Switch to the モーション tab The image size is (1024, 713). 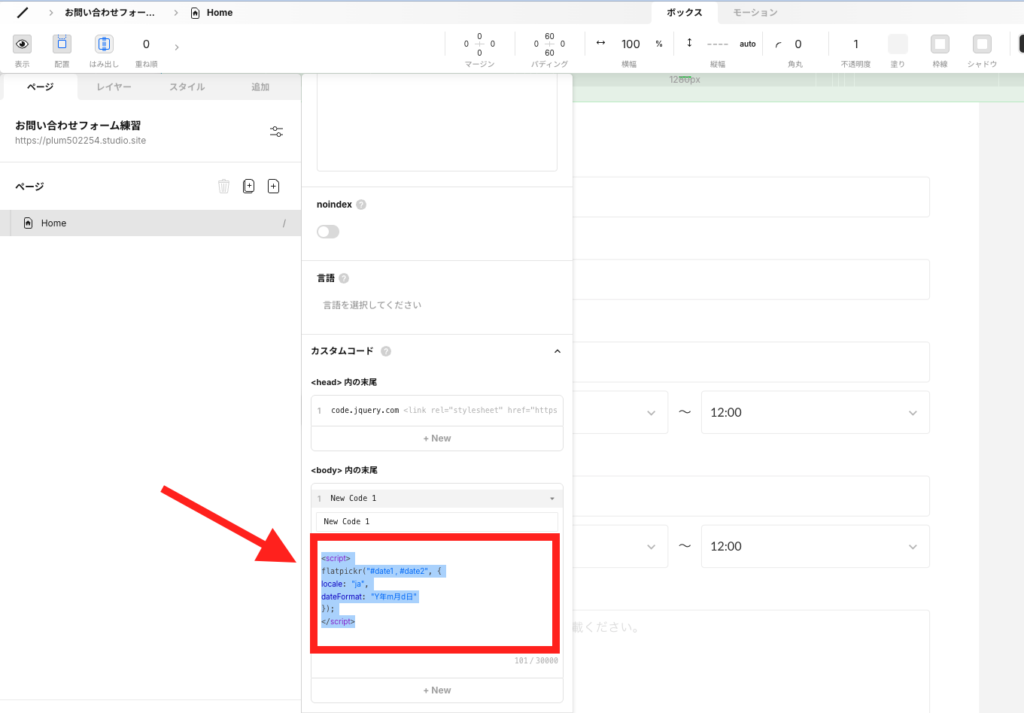(755, 12)
